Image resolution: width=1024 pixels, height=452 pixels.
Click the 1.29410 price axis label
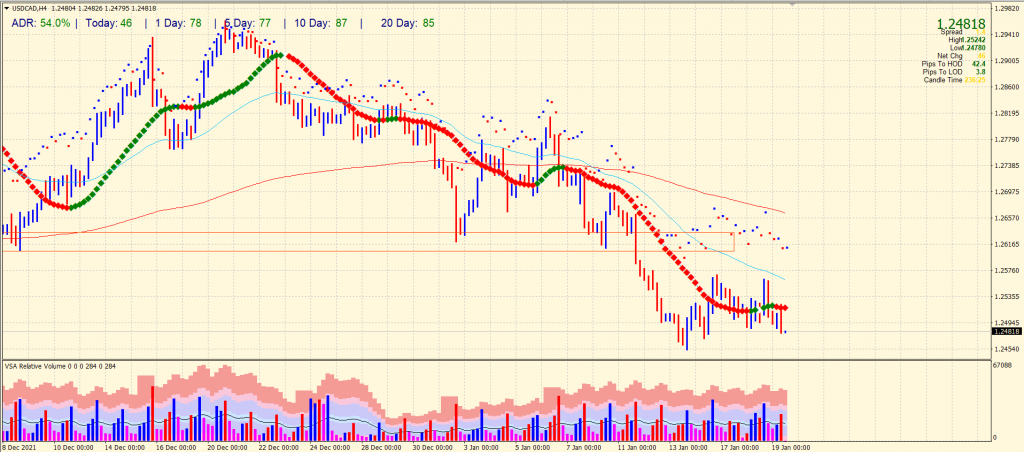(x=1007, y=35)
